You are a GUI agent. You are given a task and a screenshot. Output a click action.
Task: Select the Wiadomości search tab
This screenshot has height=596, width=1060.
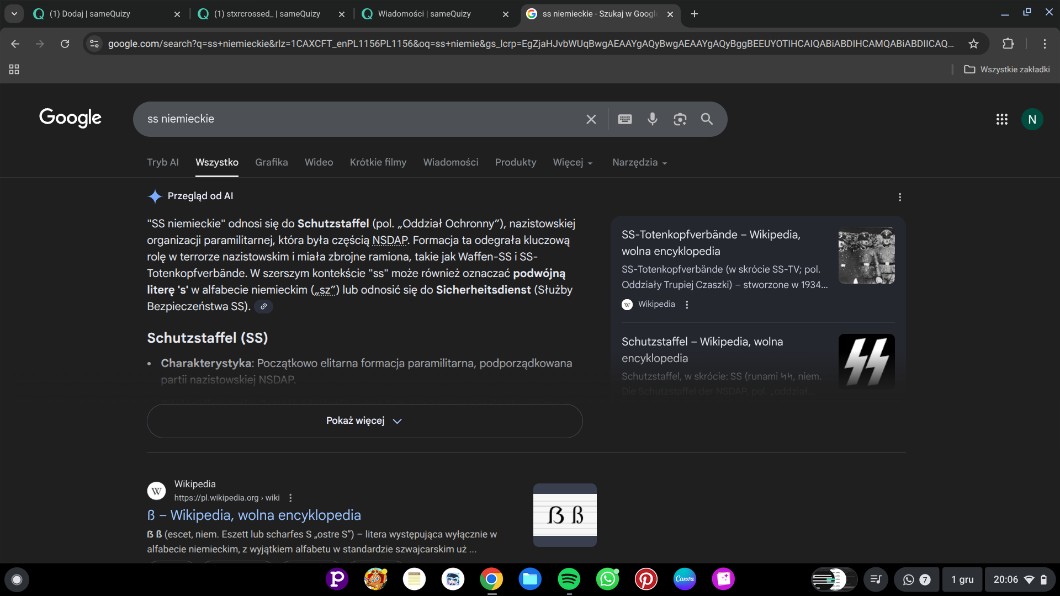[x=450, y=162]
